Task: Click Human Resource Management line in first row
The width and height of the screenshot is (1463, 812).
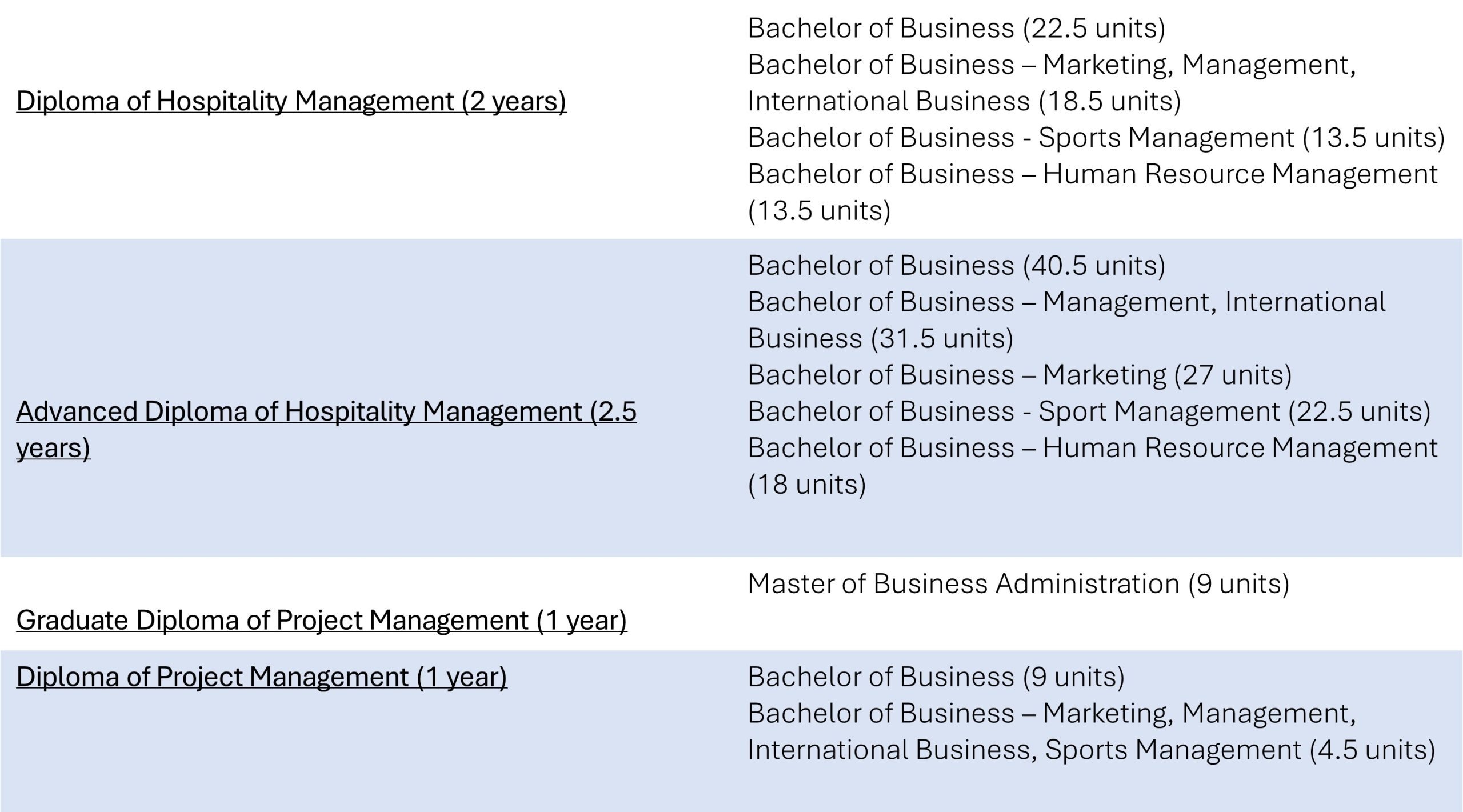Action: click(1092, 174)
